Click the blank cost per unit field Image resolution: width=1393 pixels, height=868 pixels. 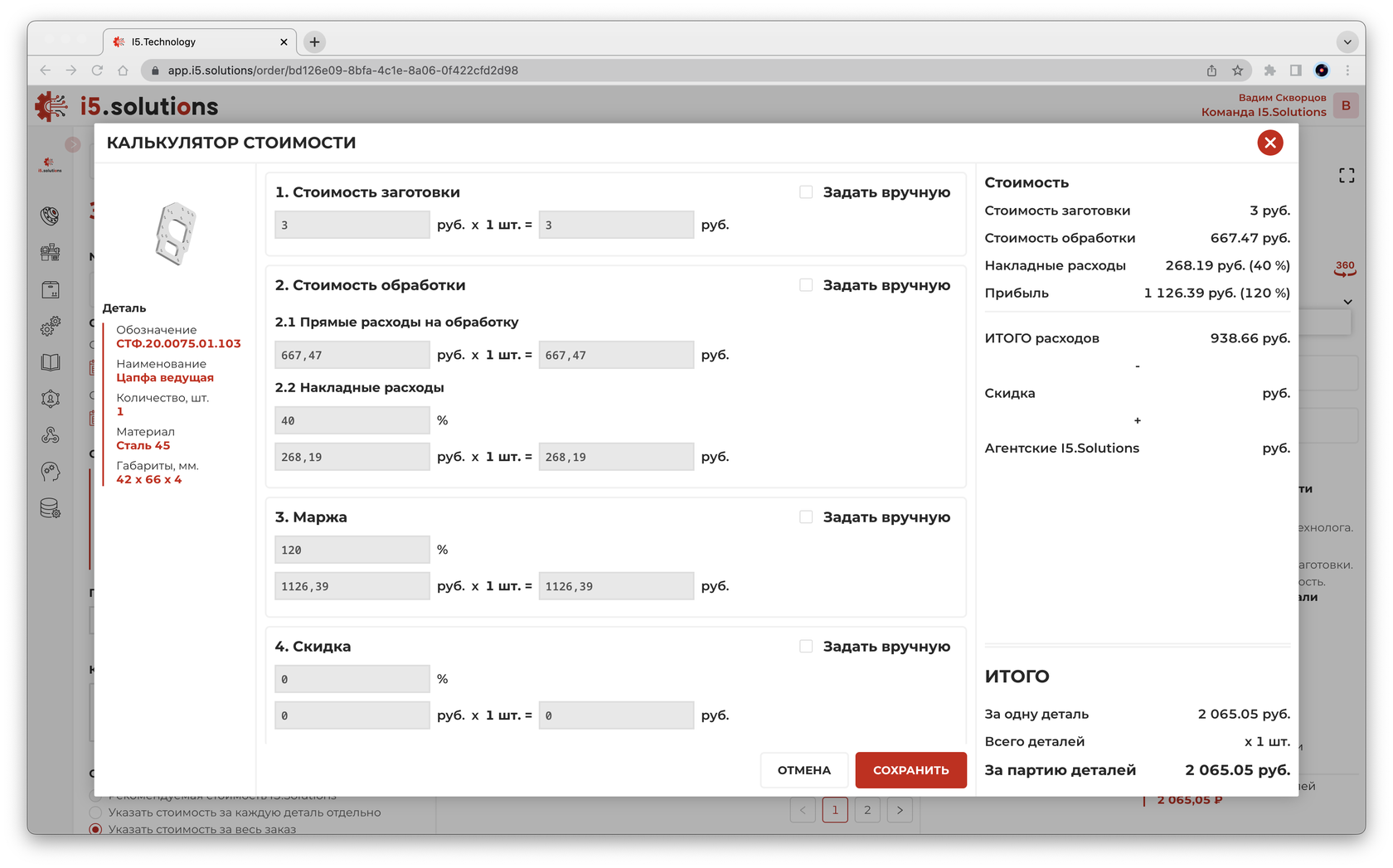352,225
